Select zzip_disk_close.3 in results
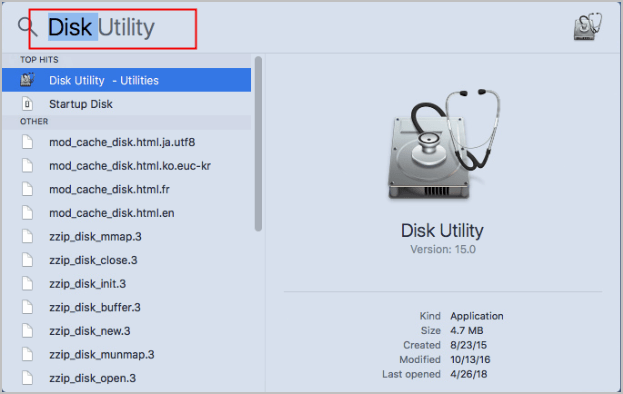 pos(126,260)
